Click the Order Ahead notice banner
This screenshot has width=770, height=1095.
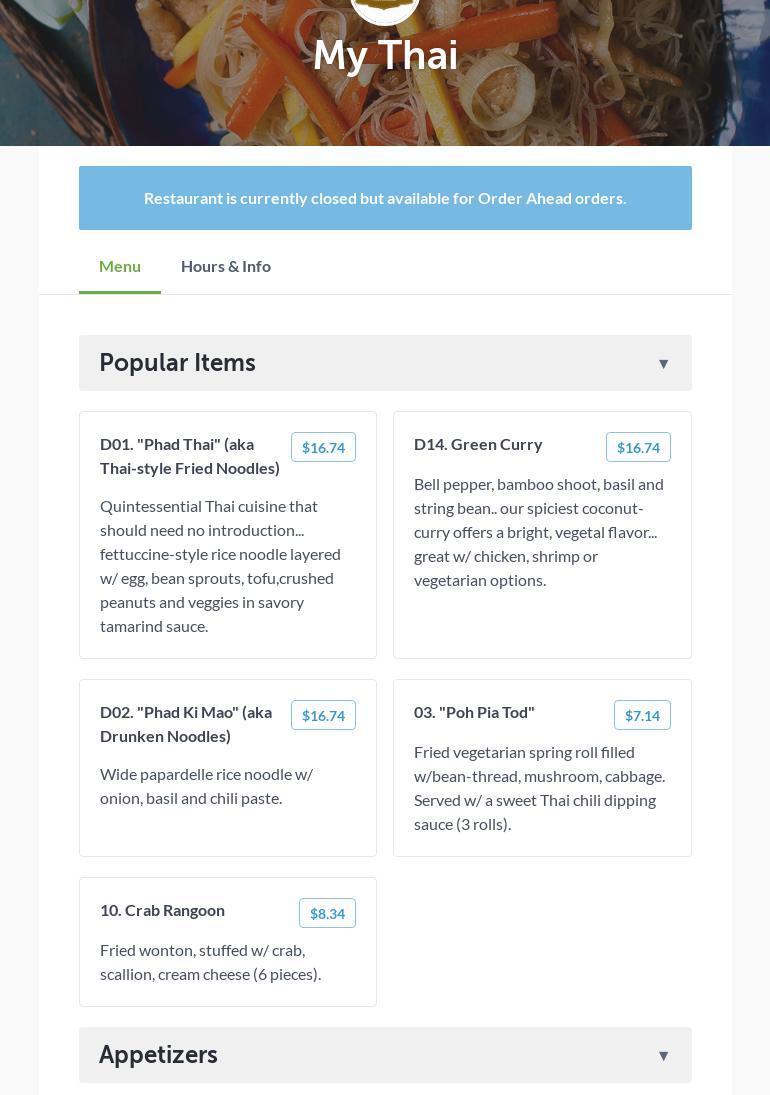(x=385, y=198)
